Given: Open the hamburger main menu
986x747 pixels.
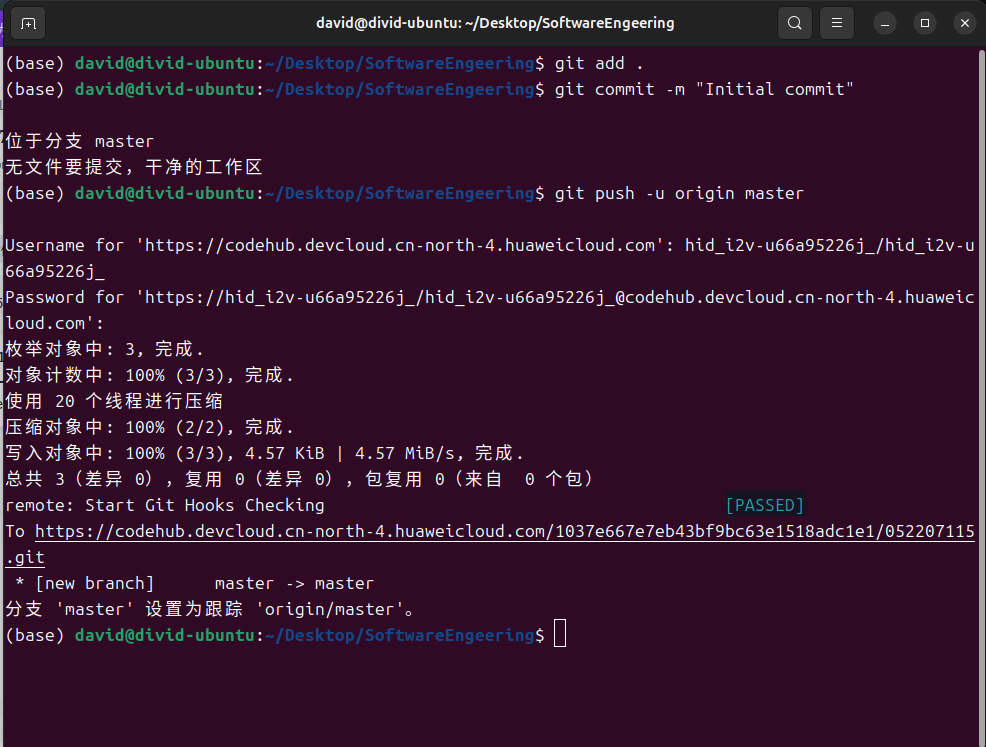Looking at the screenshot, I should (x=837, y=22).
